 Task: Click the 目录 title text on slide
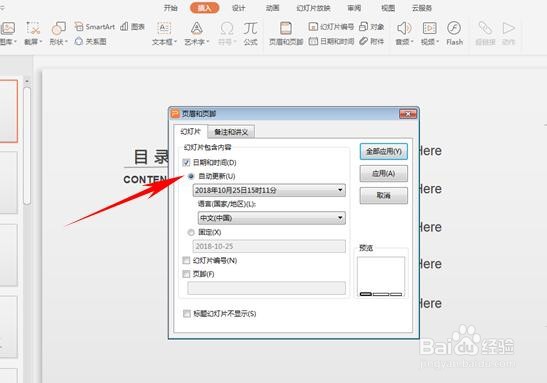click(x=151, y=157)
